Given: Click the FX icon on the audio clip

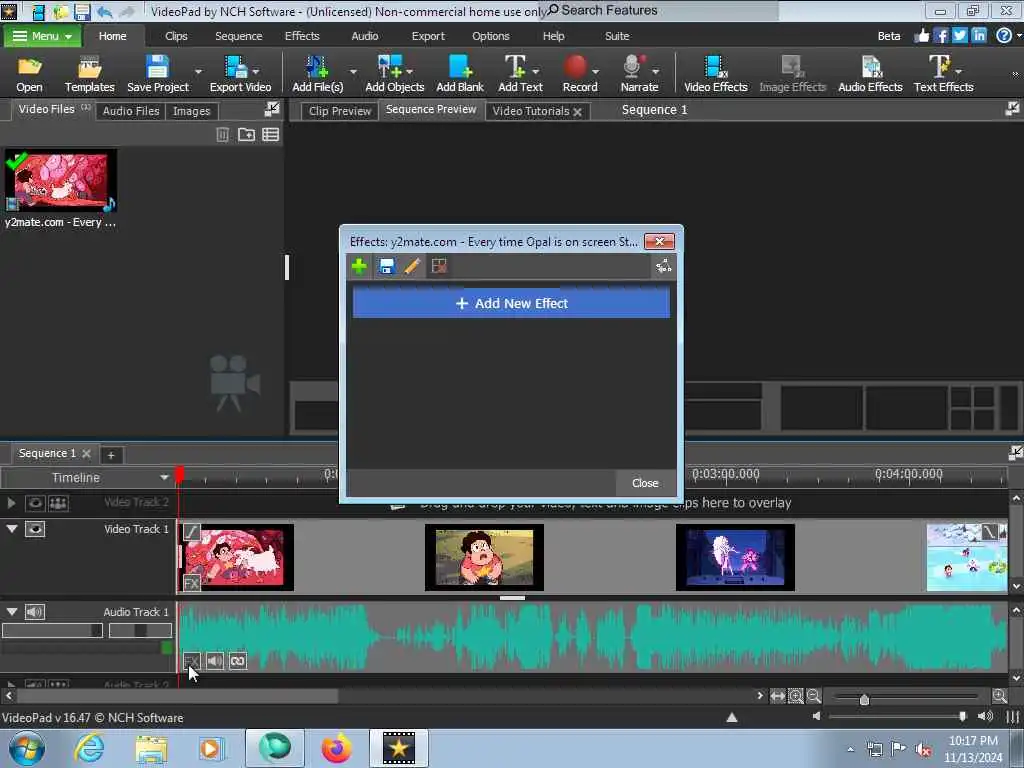Looking at the screenshot, I should click(191, 661).
